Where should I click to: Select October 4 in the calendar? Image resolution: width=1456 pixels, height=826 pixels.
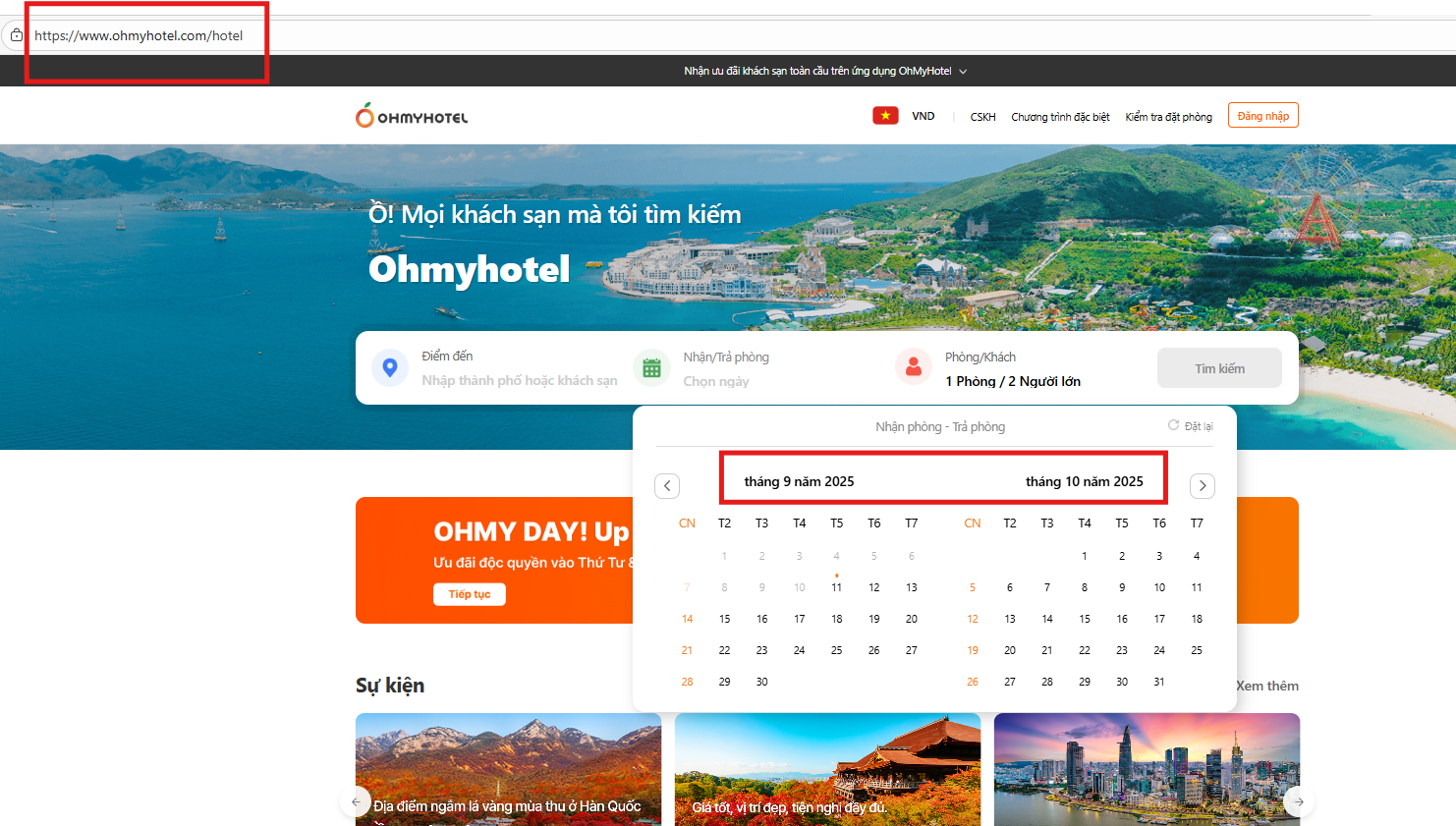tap(1197, 556)
